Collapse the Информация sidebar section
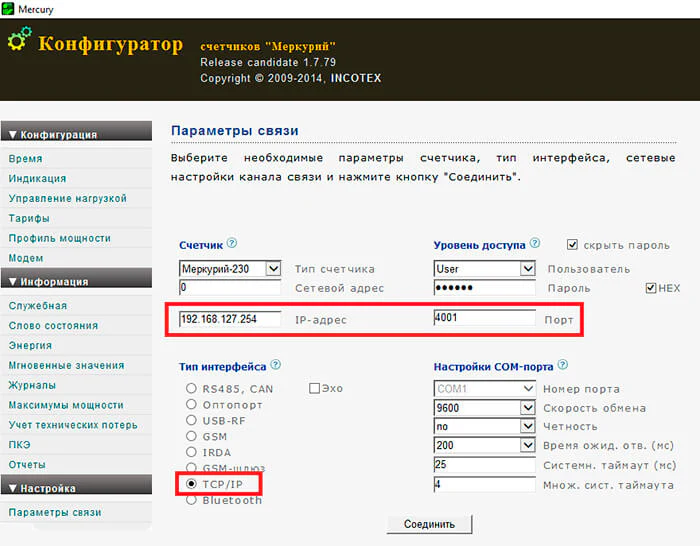Viewport: 700px width, 546px height. pyautogui.click(x=76, y=279)
